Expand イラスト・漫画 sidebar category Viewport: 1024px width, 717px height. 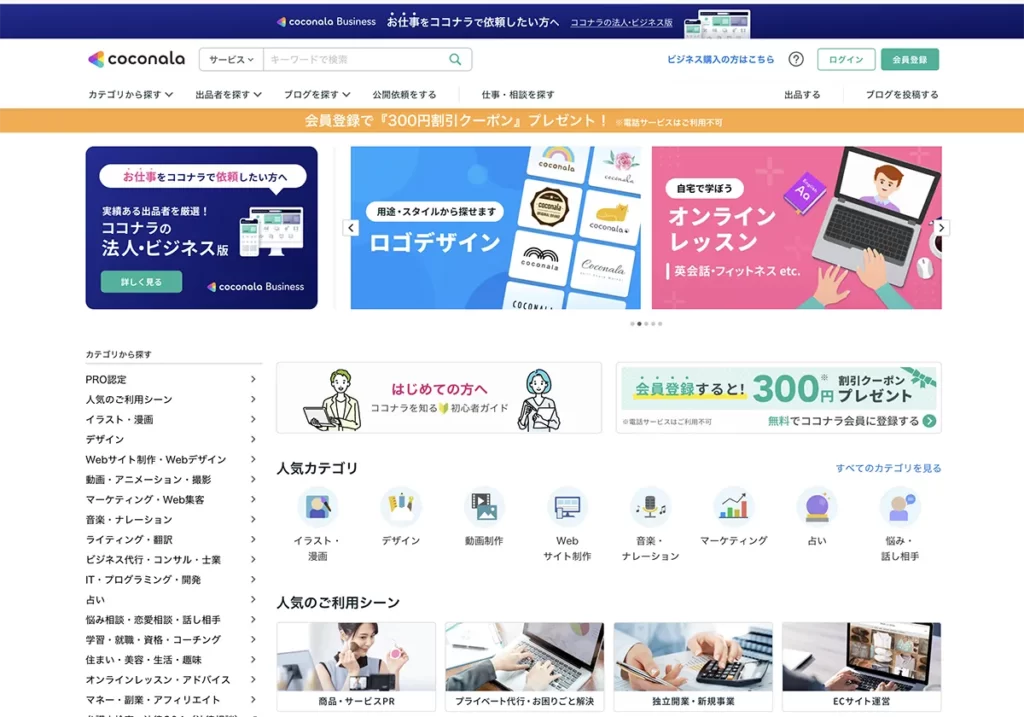tap(171, 420)
